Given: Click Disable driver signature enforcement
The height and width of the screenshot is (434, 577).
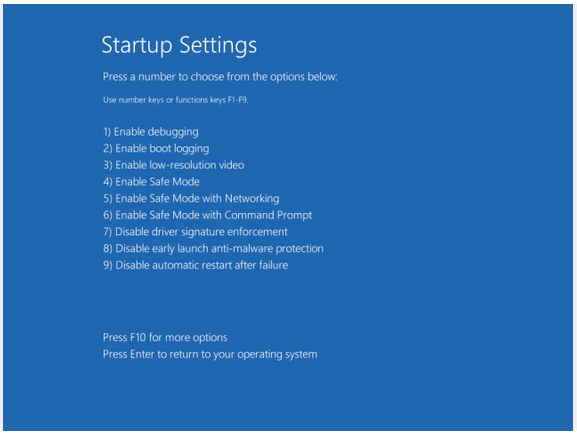Looking at the screenshot, I should point(195,232).
